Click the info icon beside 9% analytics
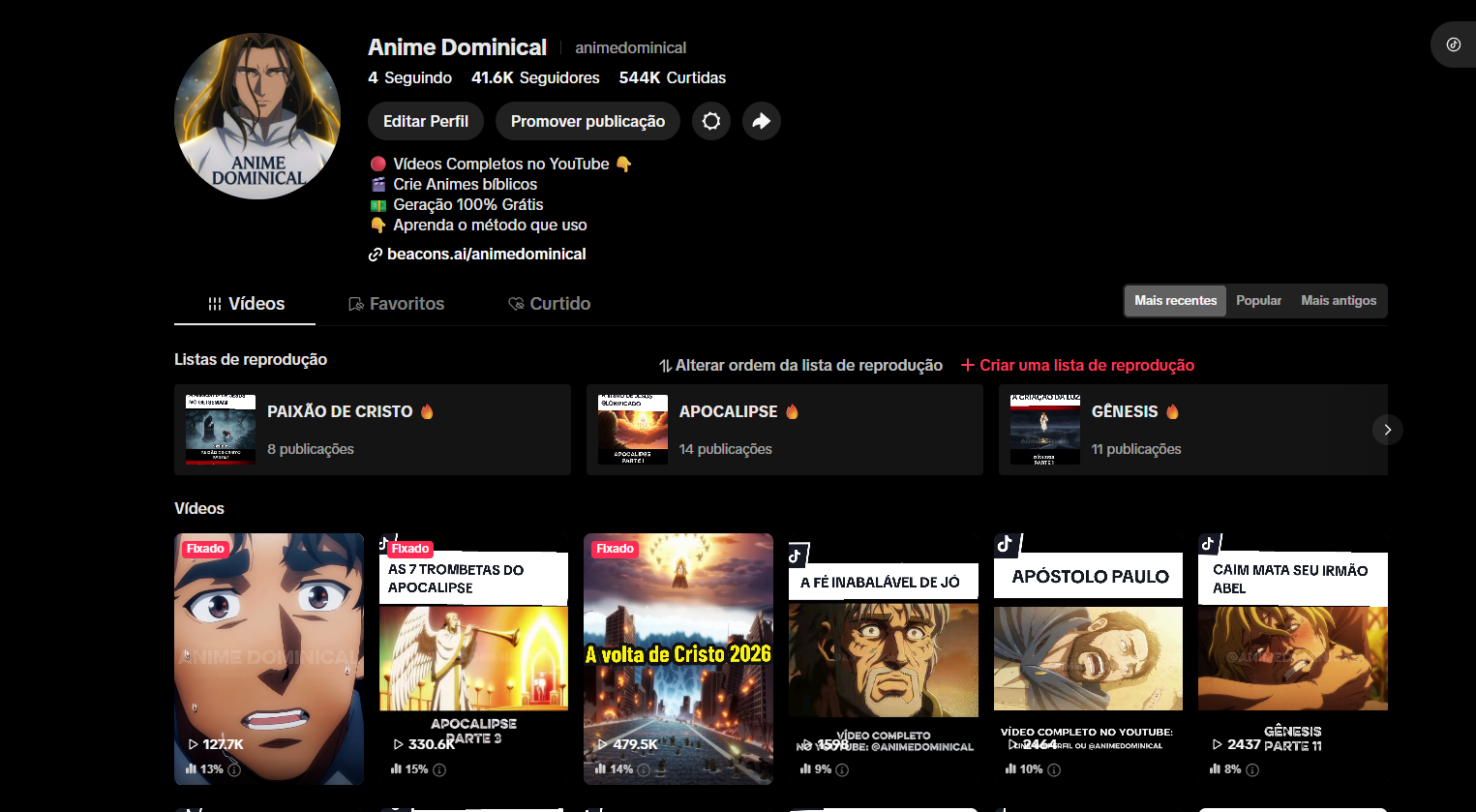1476x812 pixels. tap(842, 770)
